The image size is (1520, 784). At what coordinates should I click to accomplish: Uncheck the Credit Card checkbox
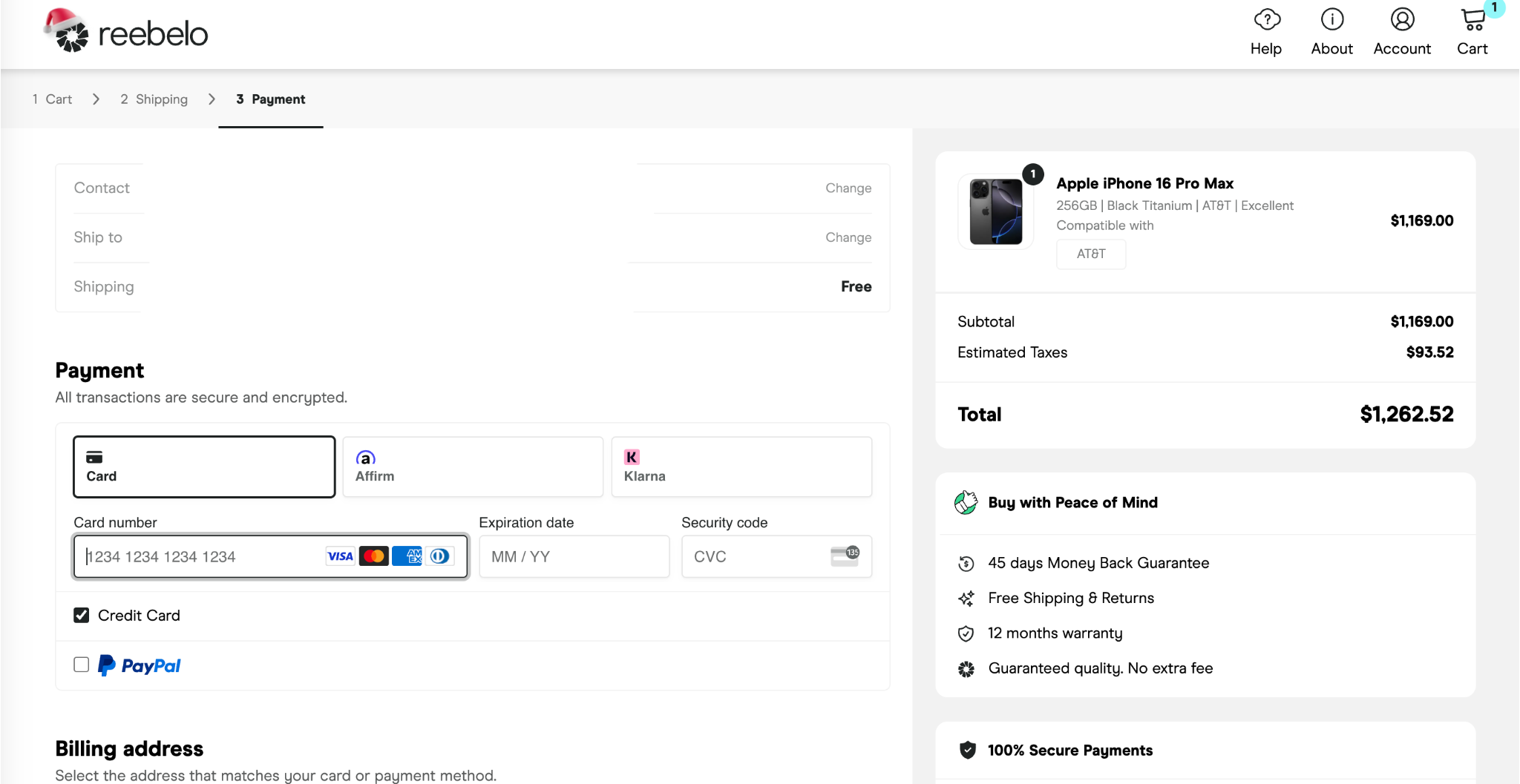click(82, 616)
